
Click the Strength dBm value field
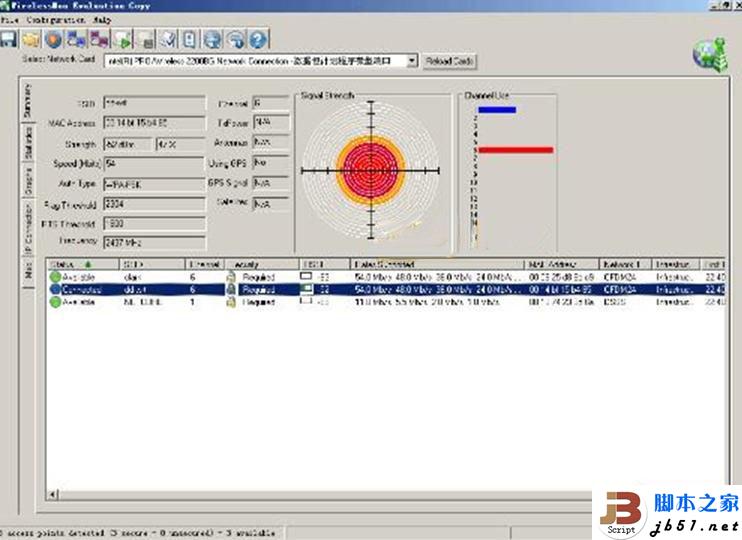(128, 144)
